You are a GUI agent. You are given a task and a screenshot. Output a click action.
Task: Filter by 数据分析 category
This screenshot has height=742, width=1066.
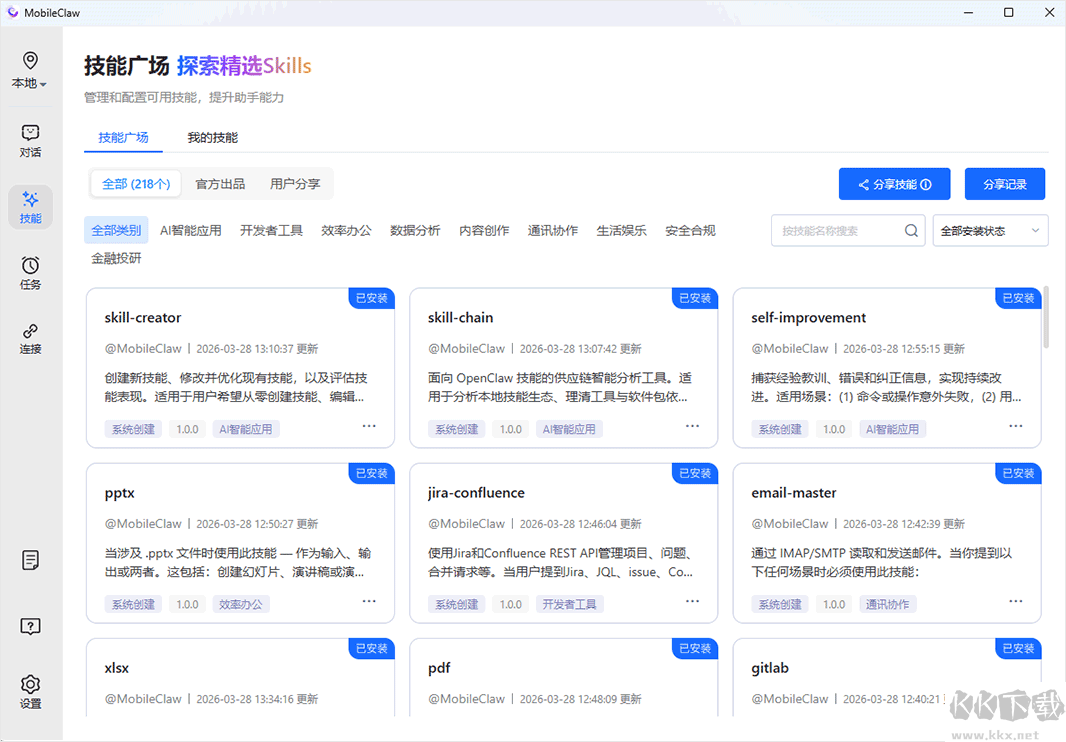click(x=415, y=231)
